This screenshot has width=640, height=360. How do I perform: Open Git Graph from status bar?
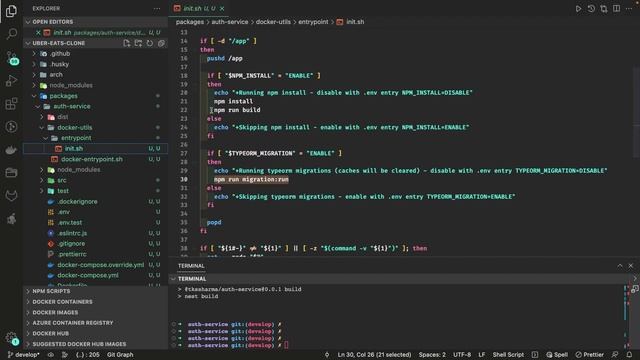coord(120,355)
